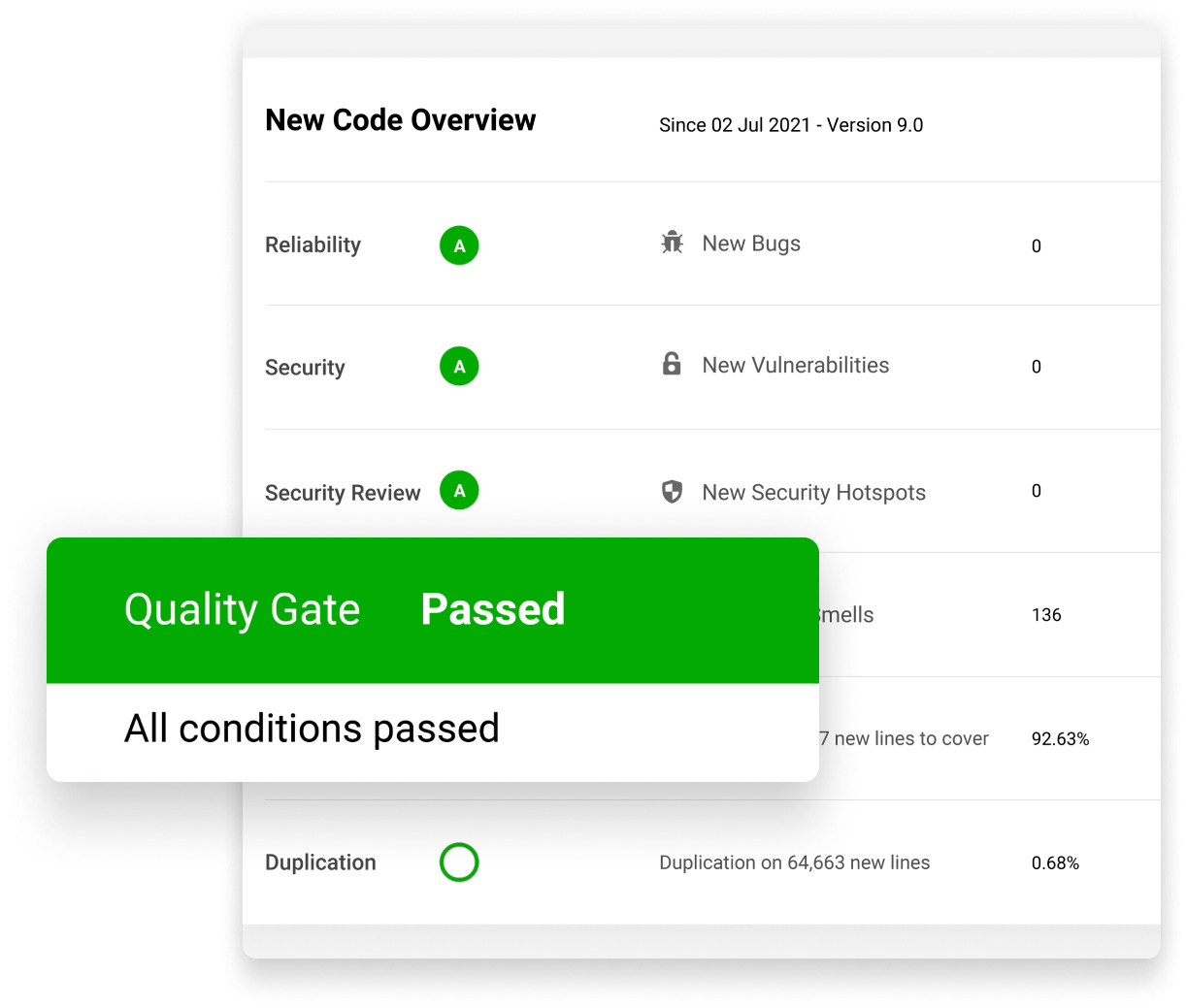Click the bug icon beside New Bugs
This screenshot has height=1008, width=1186.
(x=672, y=243)
